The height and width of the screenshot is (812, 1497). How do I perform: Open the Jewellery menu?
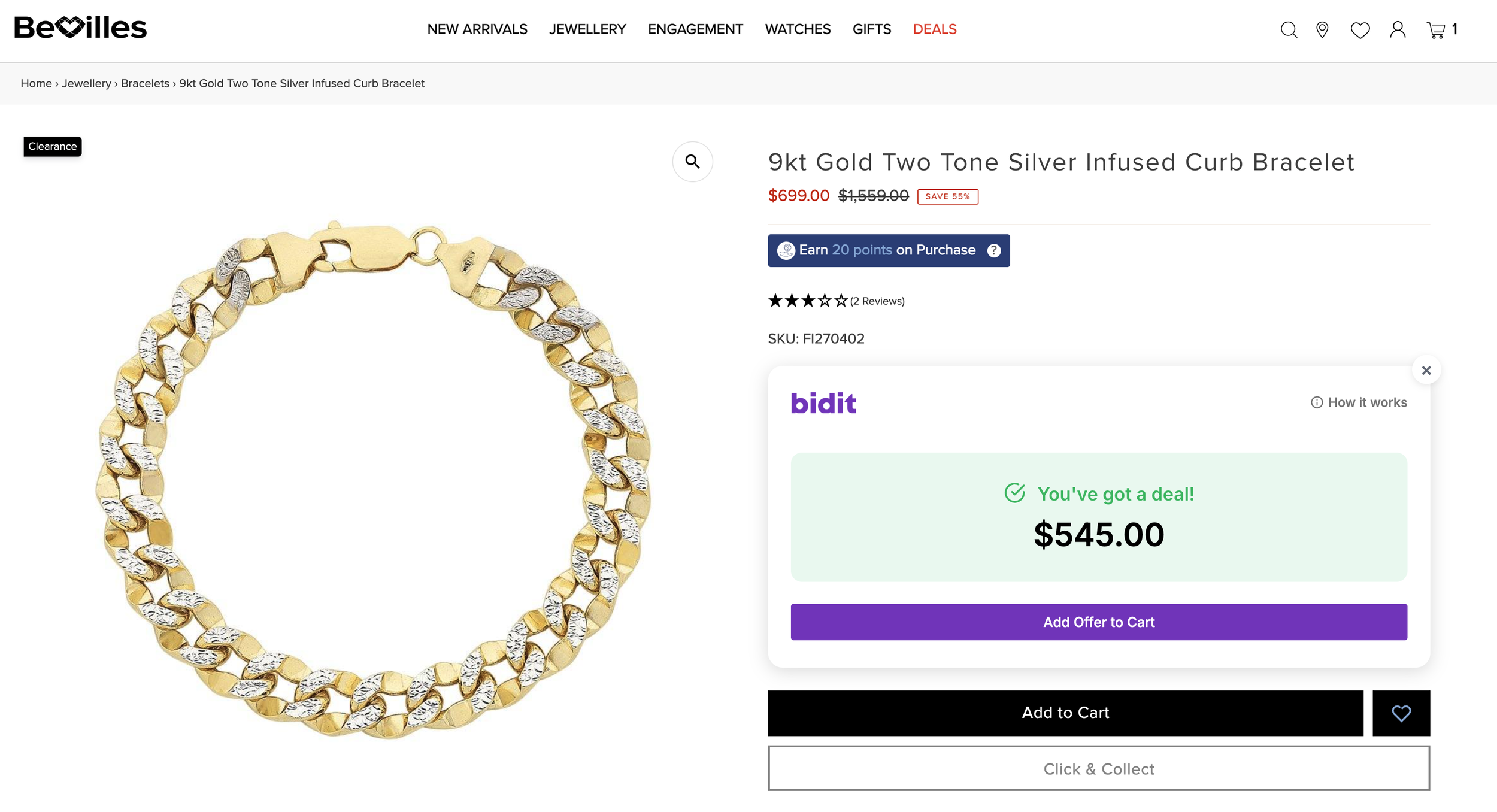[x=587, y=29]
